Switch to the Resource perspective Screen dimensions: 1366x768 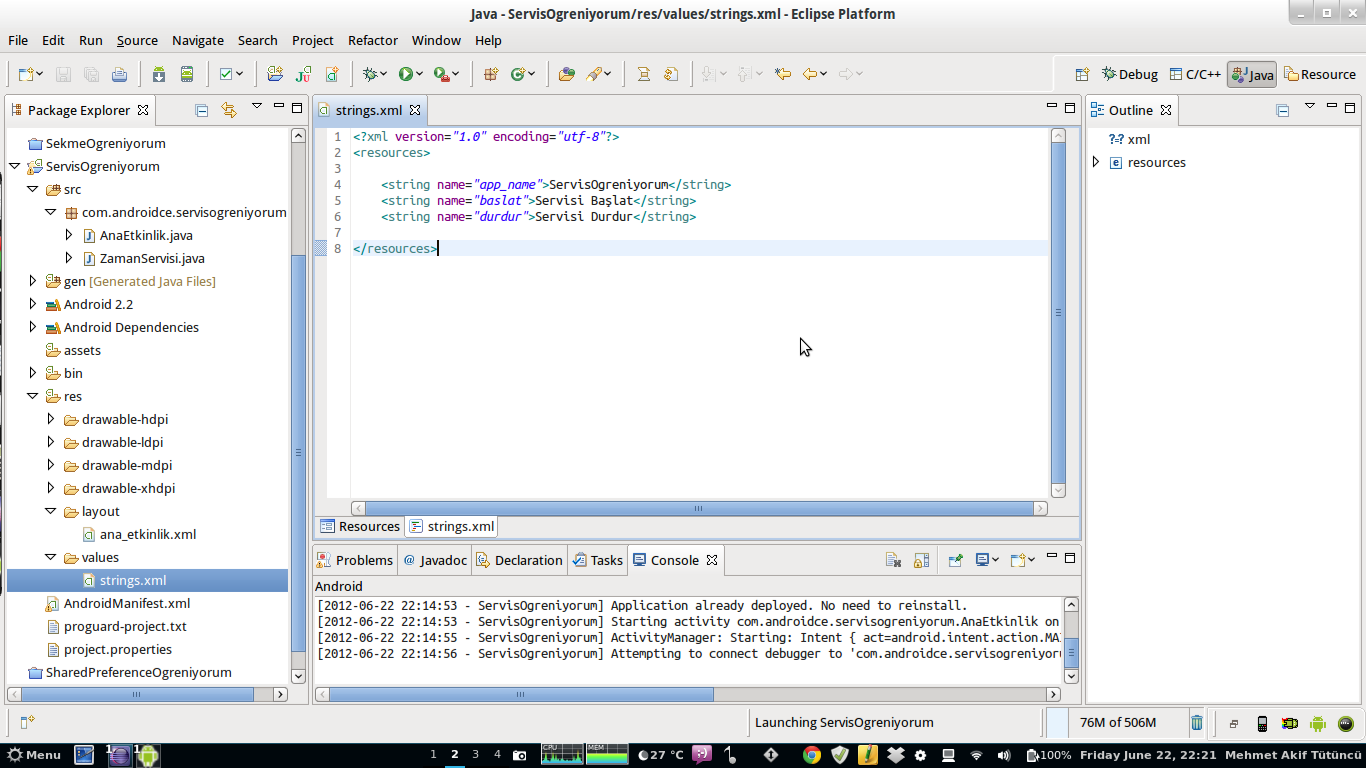tap(1320, 74)
